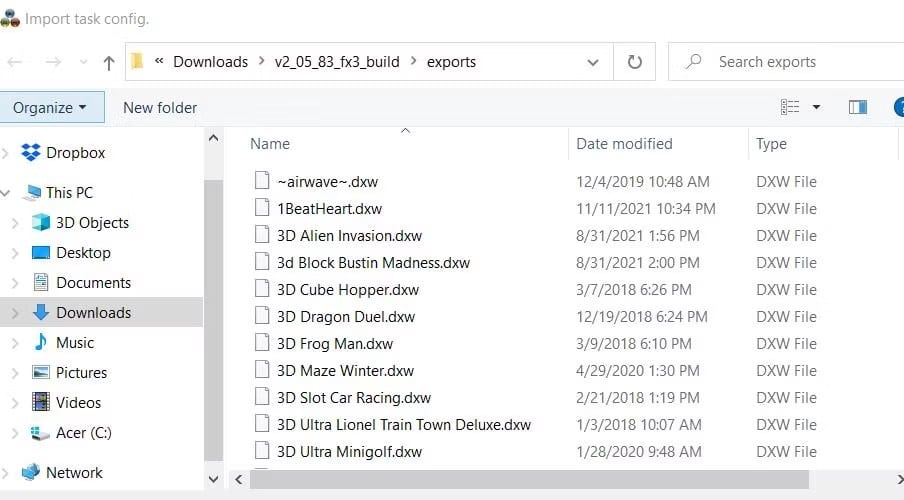The height and width of the screenshot is (500, 904).
Task: Click navigation pane scrollbar down arrow
Action: point(213,479)
